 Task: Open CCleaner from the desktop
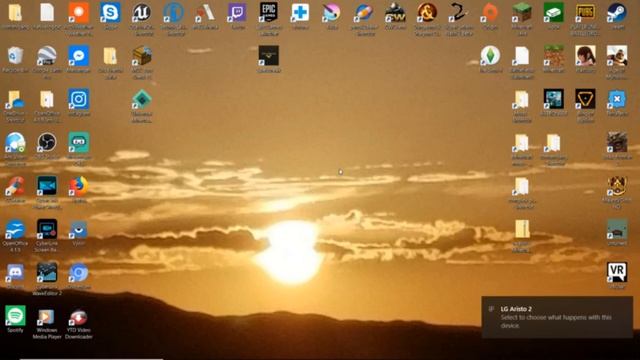point(15,186)
